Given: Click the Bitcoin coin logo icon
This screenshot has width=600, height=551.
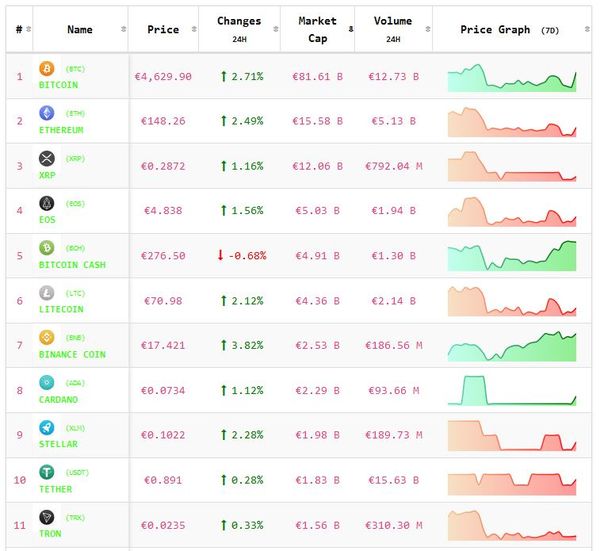Looking at the screenshot, I should point(47,69).
